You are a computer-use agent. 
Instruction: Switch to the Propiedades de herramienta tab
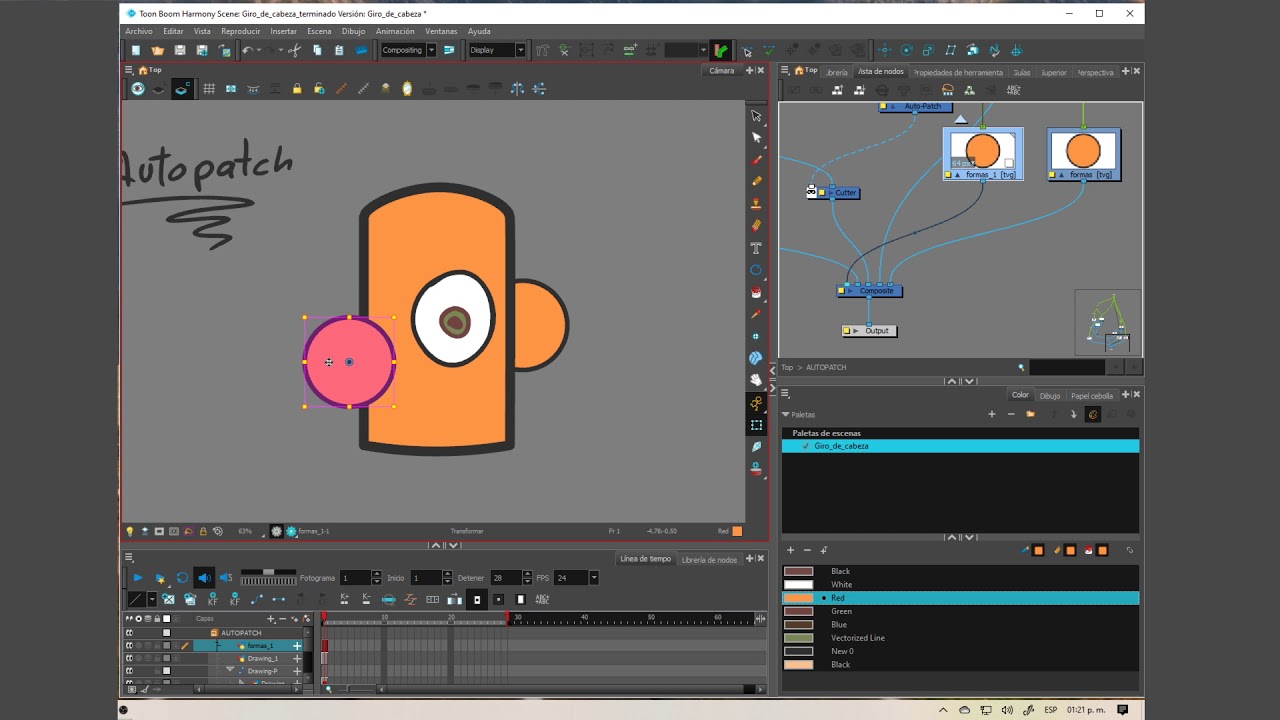coord(958,72)
